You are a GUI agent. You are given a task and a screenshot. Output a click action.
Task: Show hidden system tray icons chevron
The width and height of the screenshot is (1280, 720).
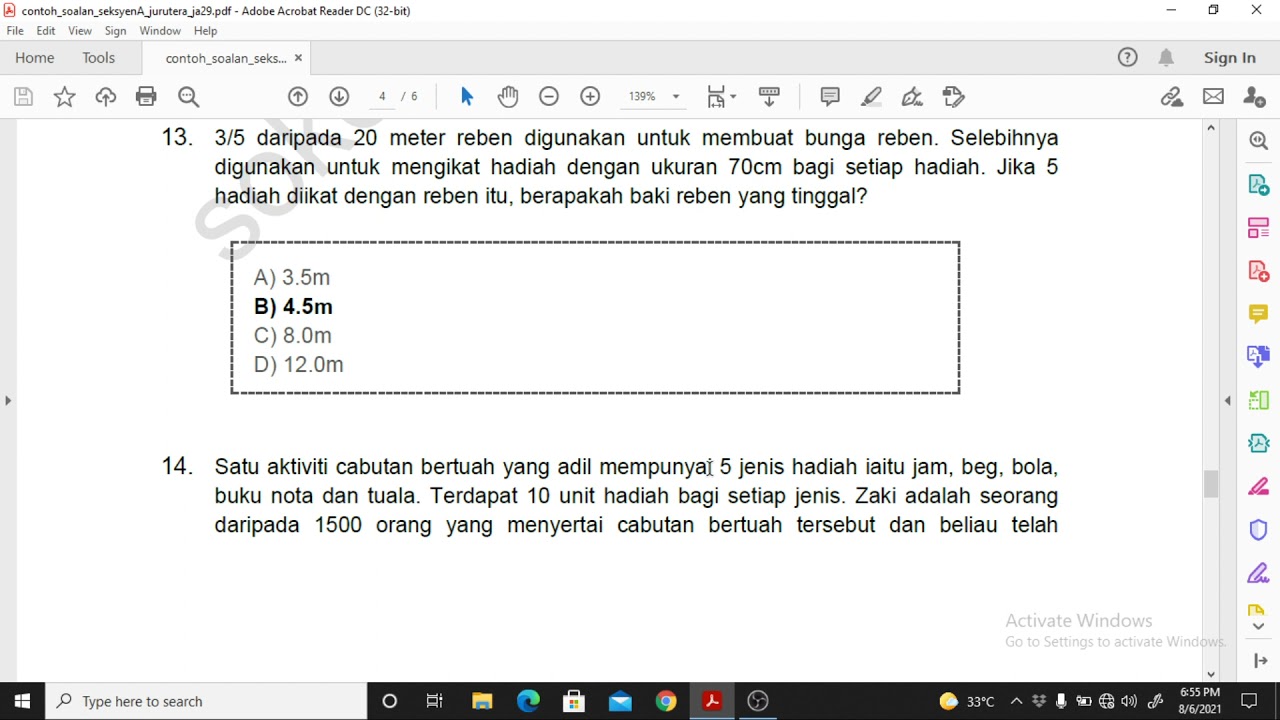pyautogui.click(x=1016, y=701)
